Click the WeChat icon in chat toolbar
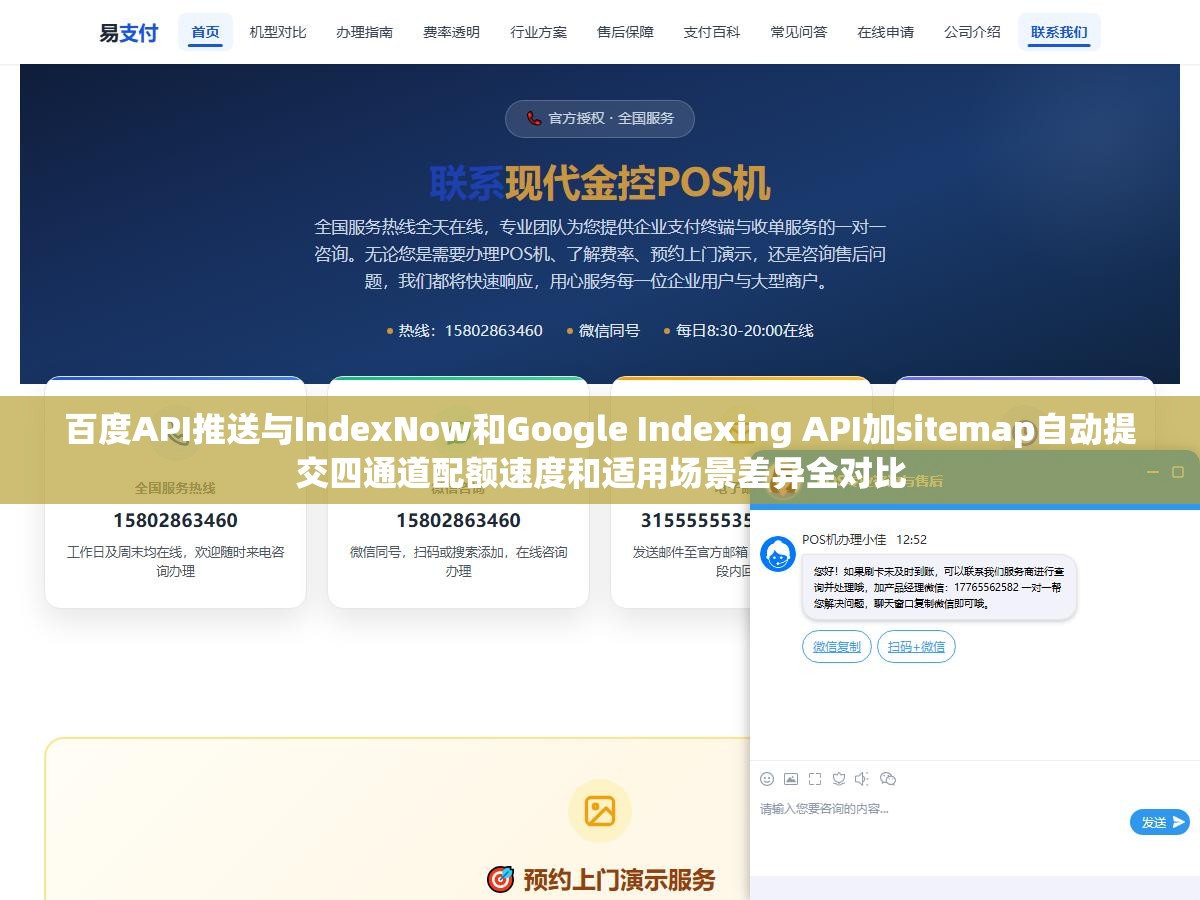The image size is (1200, 900). [887, 779]
